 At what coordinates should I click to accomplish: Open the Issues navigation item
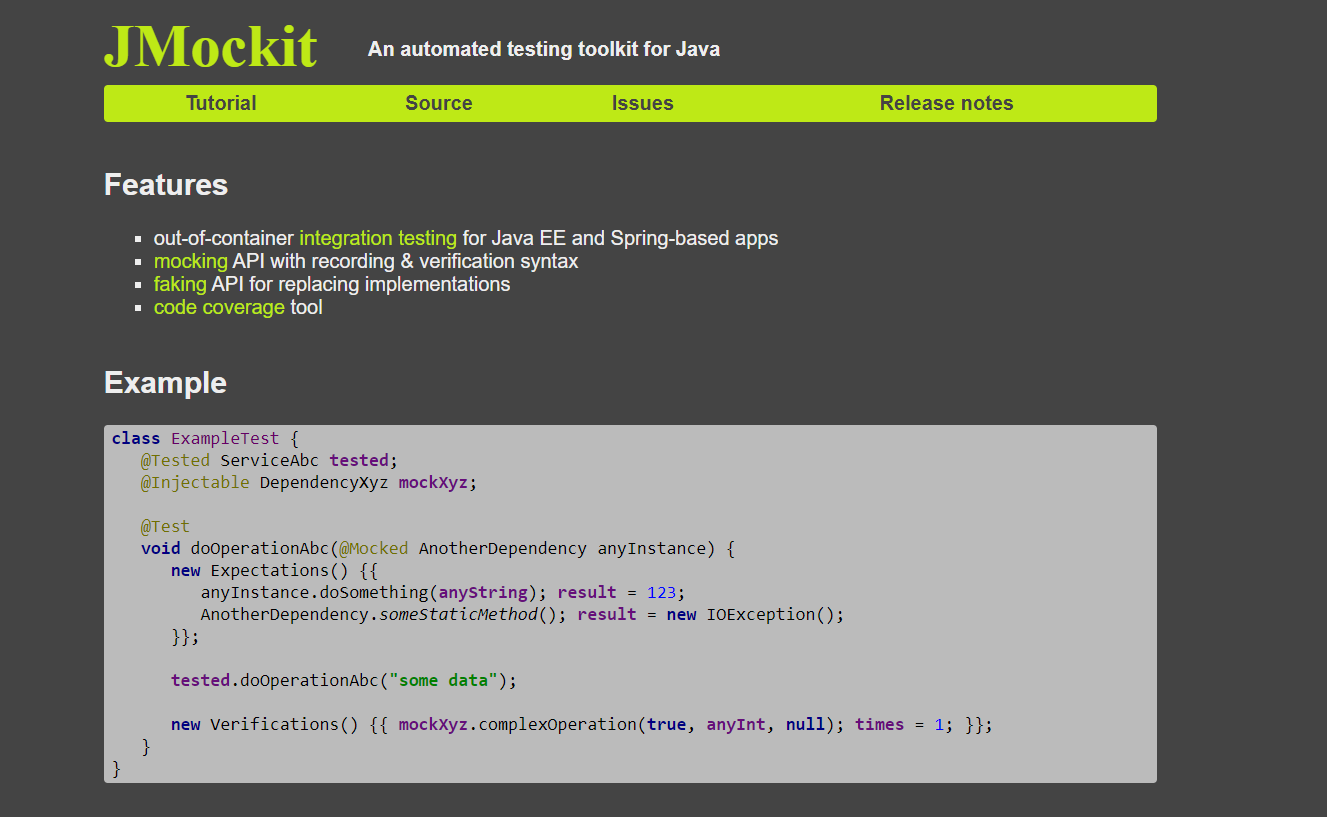[642, 103]
